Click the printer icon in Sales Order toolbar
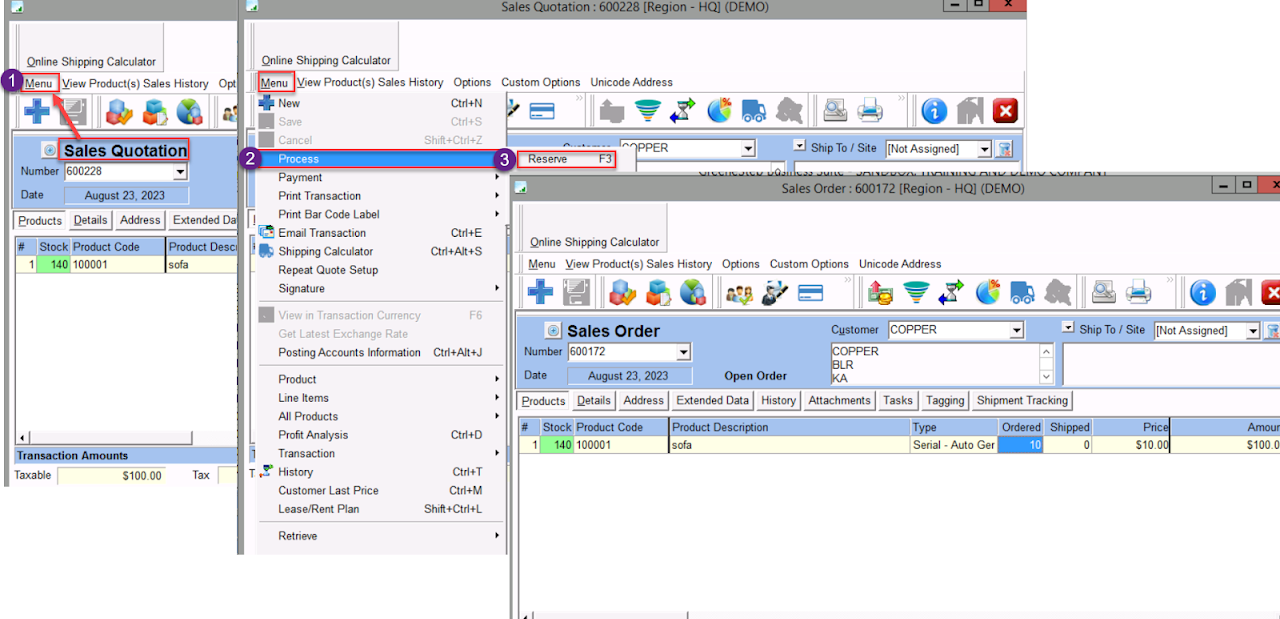This screenshot has height=619, width=1280. (x=1139, y=292)
